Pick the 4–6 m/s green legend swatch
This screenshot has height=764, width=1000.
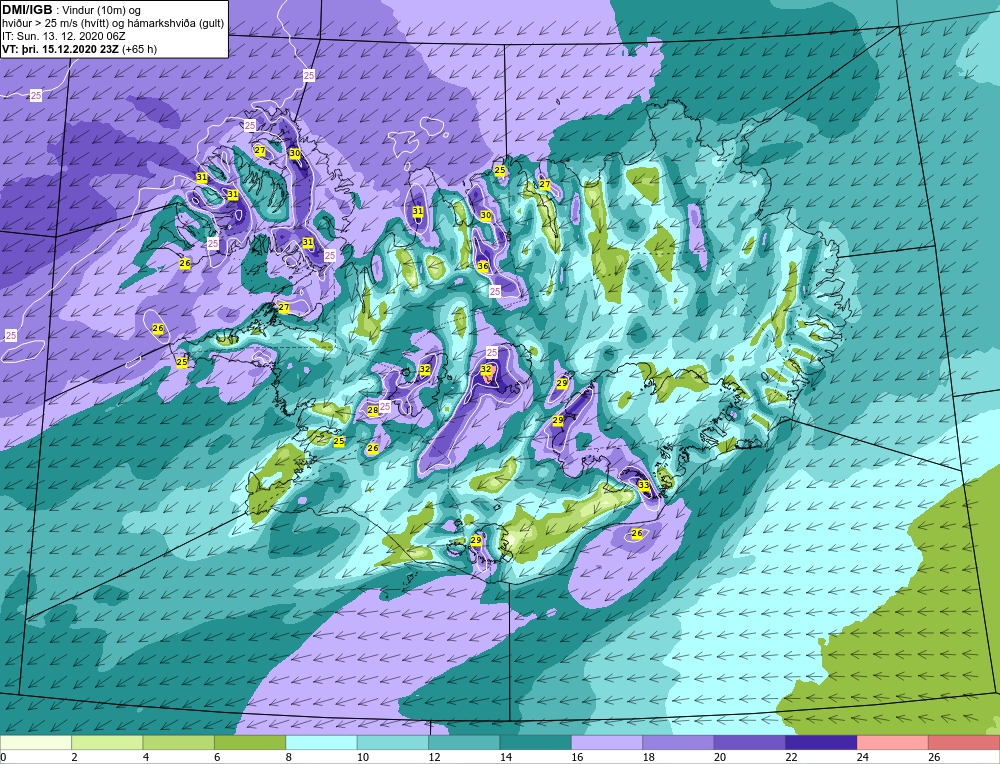point(179,742)
